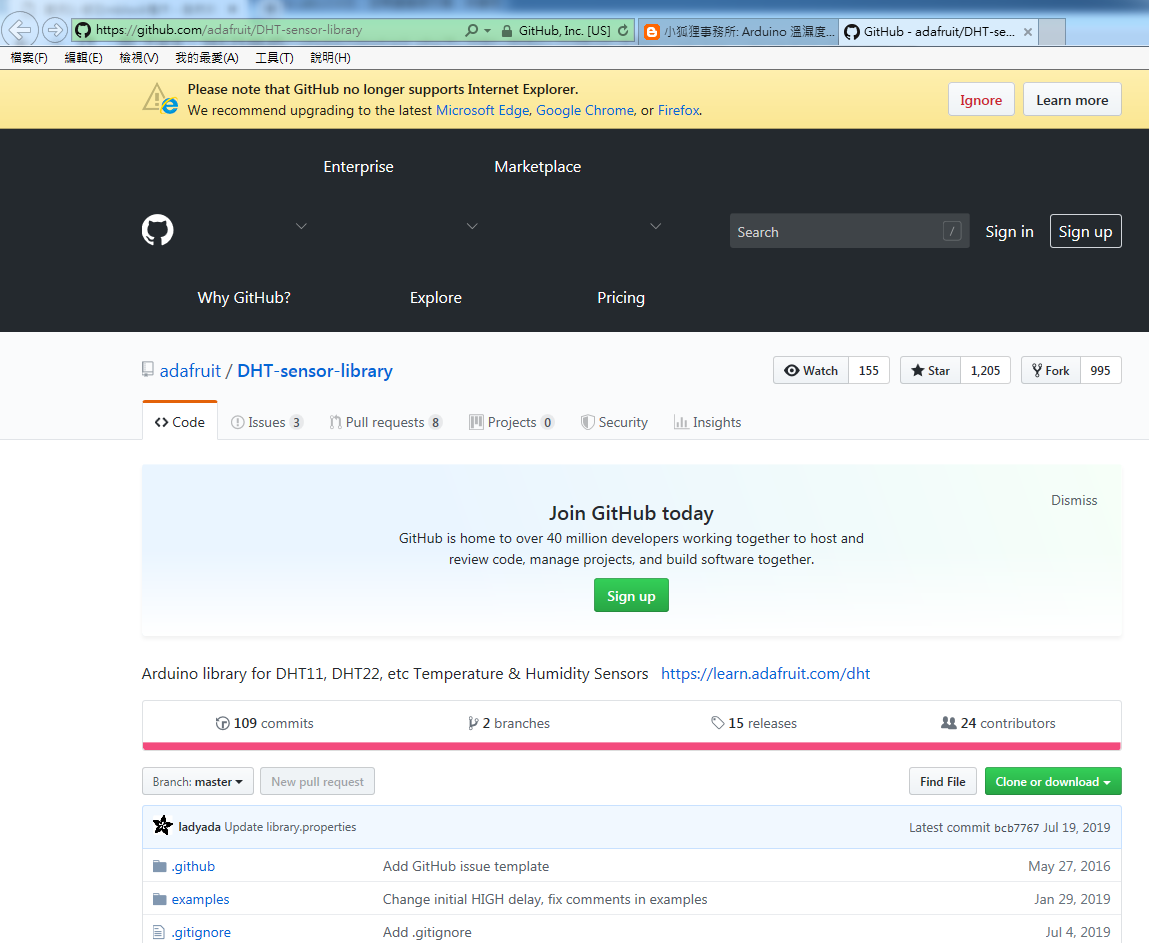Close the GitHub adafruit browser tab

(x=1027, y=32)
